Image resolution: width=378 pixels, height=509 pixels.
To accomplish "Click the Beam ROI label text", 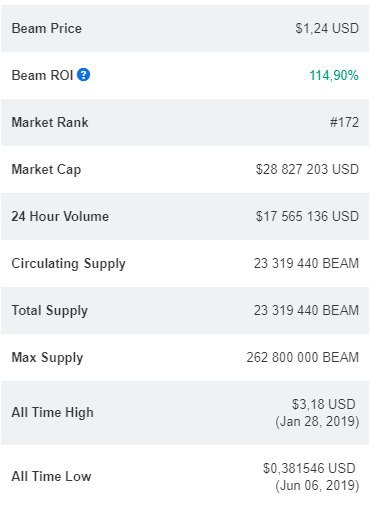I will pyautogui.click(x=42, y=75).
